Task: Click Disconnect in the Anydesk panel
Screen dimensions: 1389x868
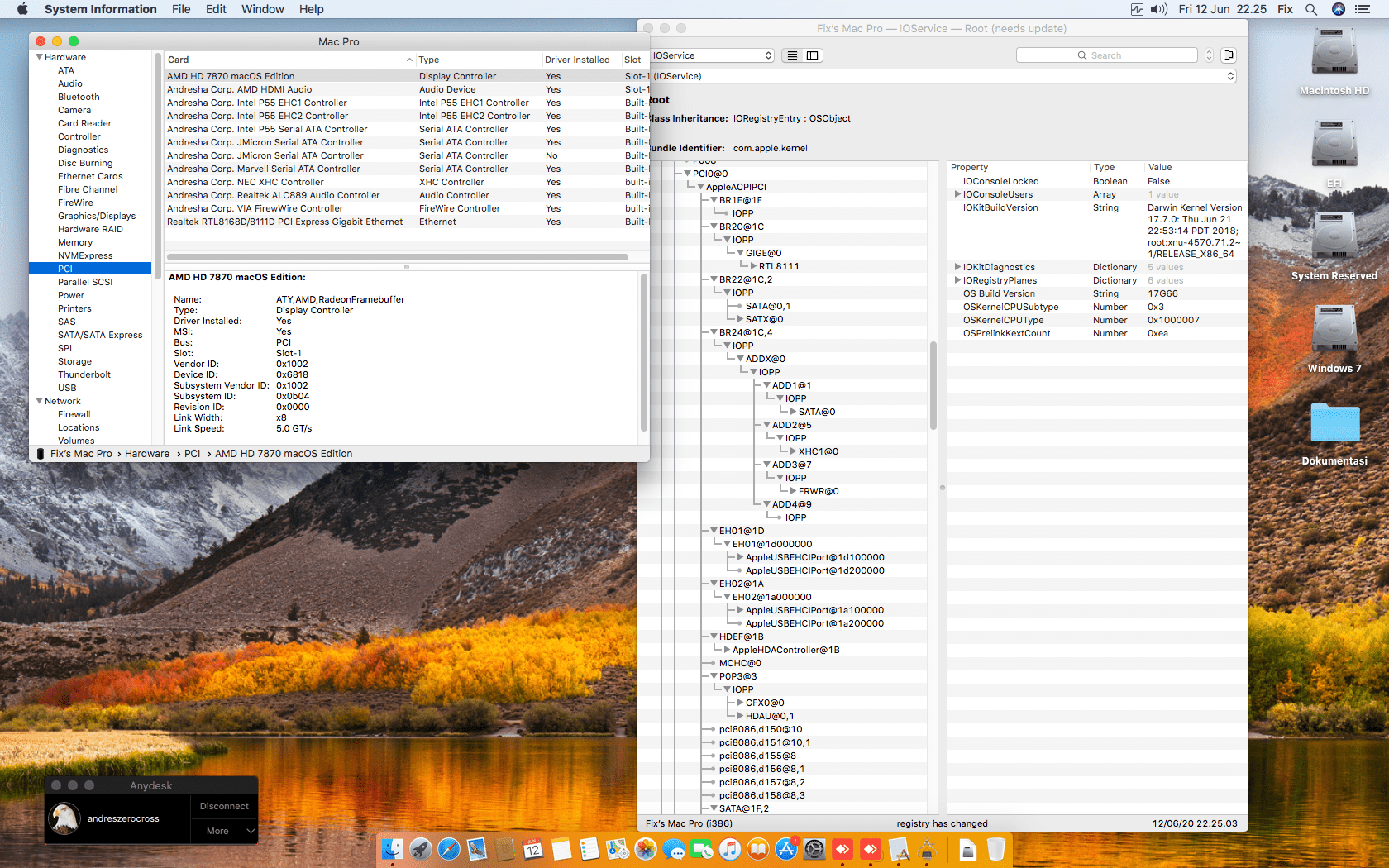Action: click(224, 806)
